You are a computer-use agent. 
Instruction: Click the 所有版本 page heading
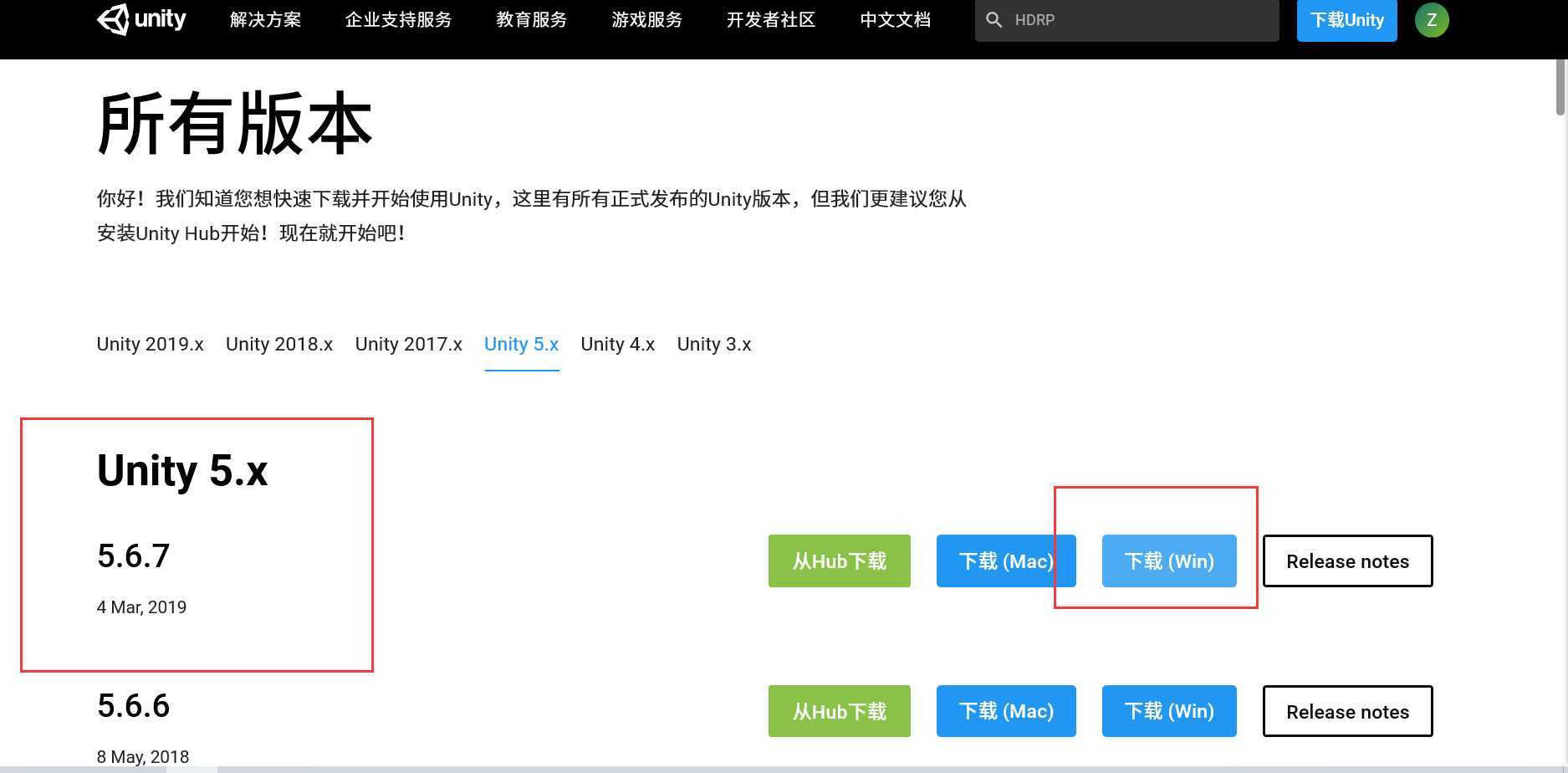[x=234, y=125]
